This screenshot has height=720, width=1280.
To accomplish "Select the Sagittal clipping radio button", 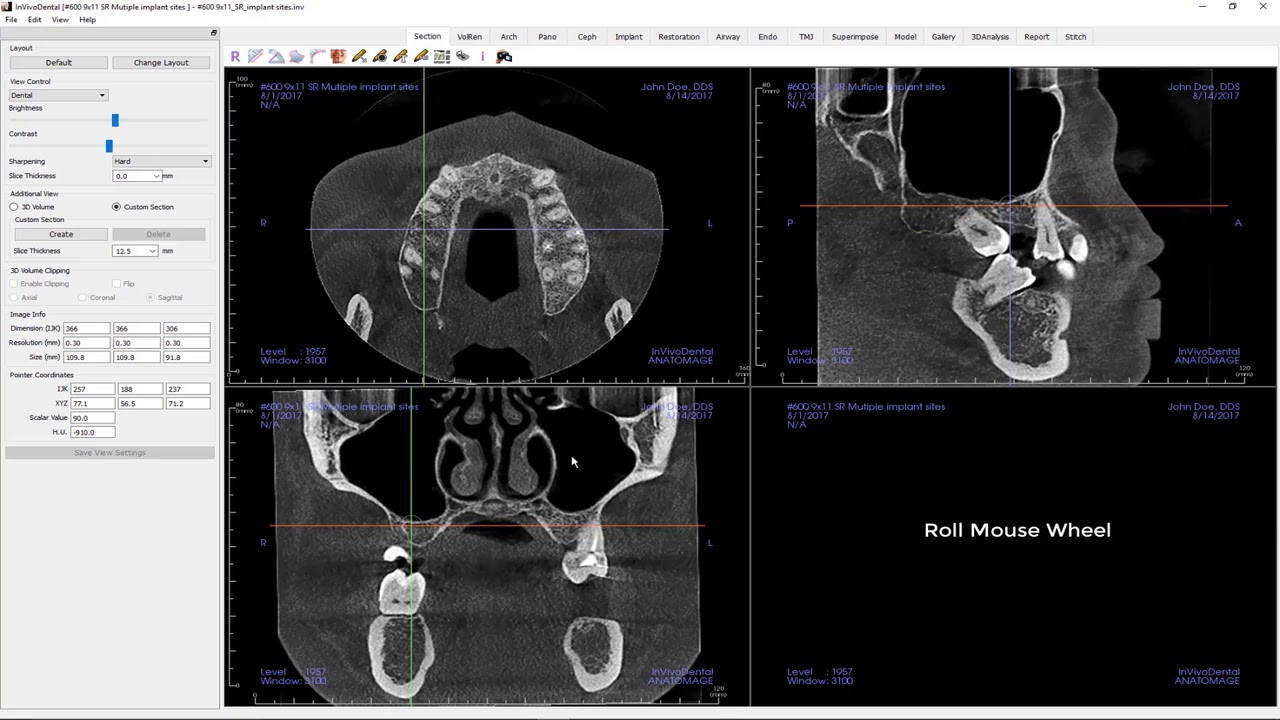I will click(x=150, y=298).
